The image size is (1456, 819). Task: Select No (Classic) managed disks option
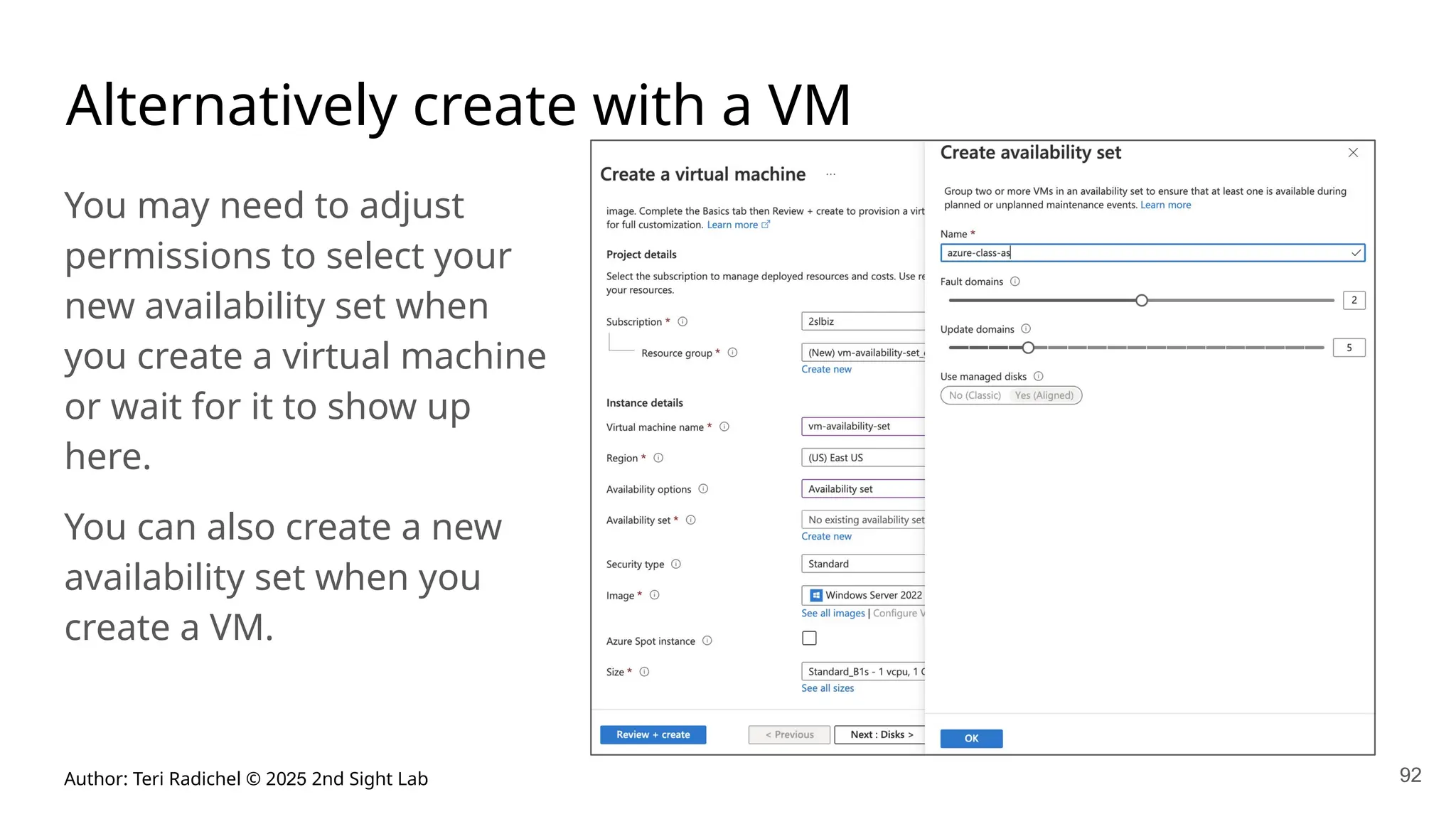click(975, 395)
